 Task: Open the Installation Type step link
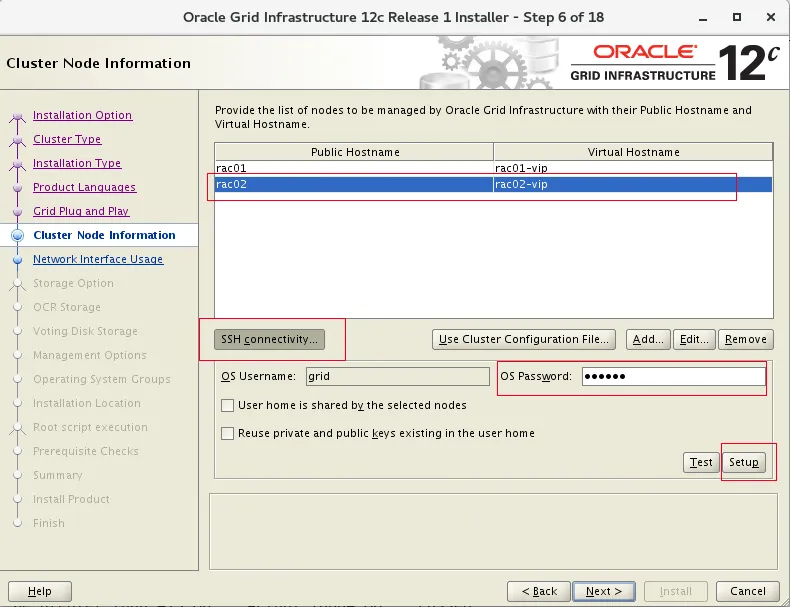[77, 163]
